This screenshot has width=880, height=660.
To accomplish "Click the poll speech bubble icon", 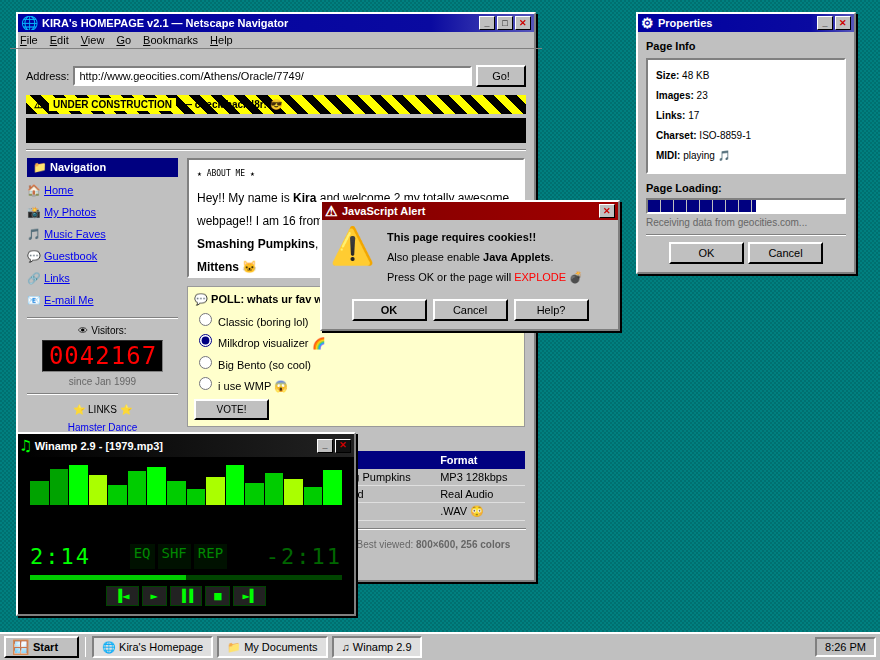I will [200, 299].
